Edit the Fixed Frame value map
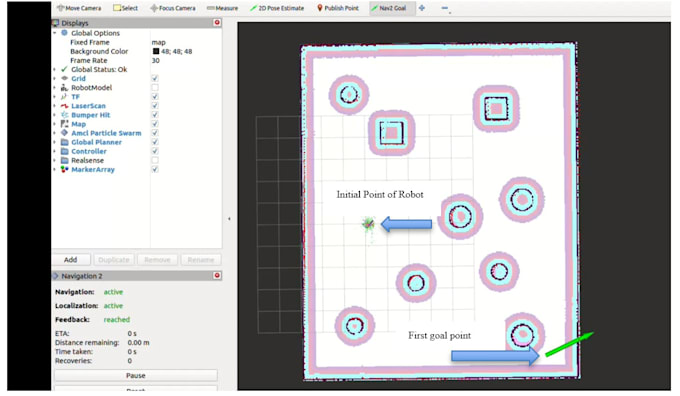 (x=158, y=42)
